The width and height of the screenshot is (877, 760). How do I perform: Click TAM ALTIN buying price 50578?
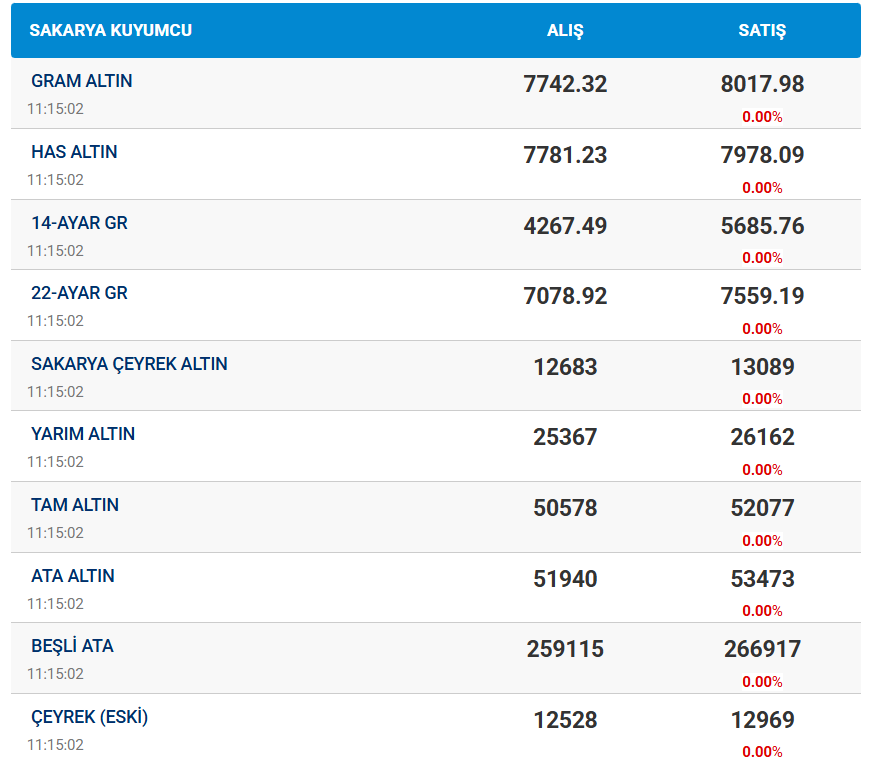(565, 508)
